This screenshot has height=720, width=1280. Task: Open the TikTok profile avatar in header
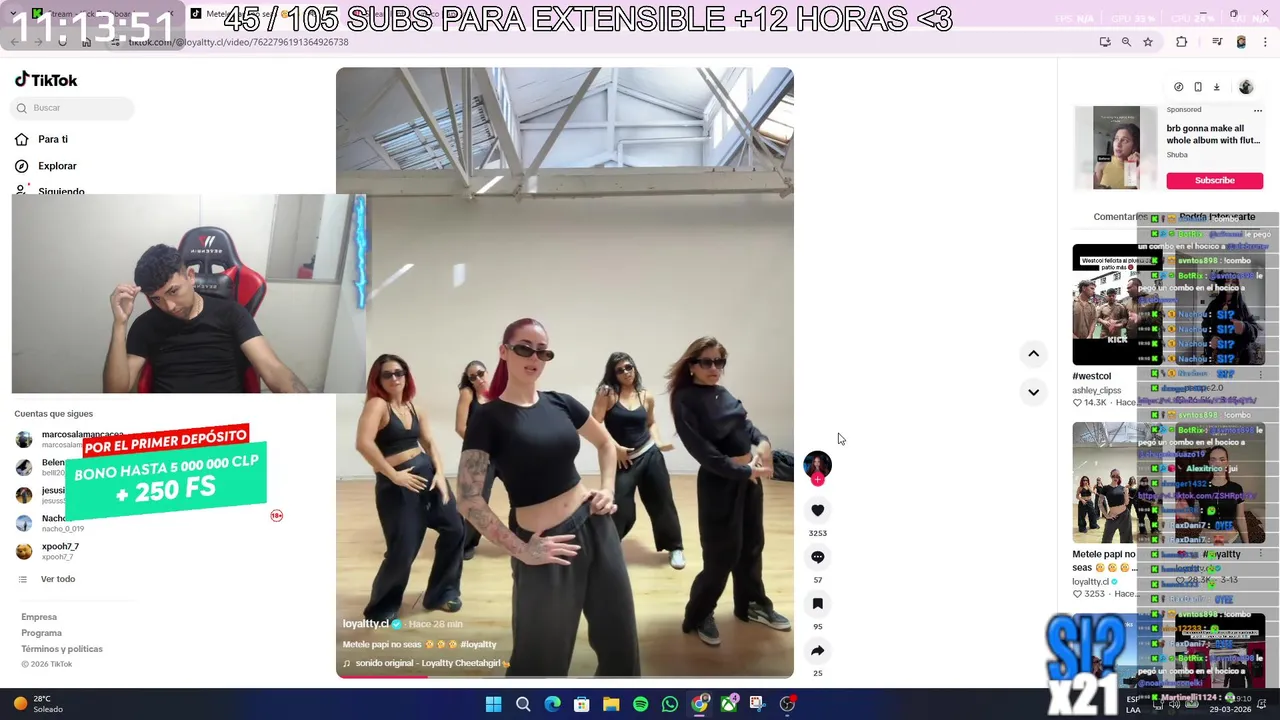point(1246,87)
